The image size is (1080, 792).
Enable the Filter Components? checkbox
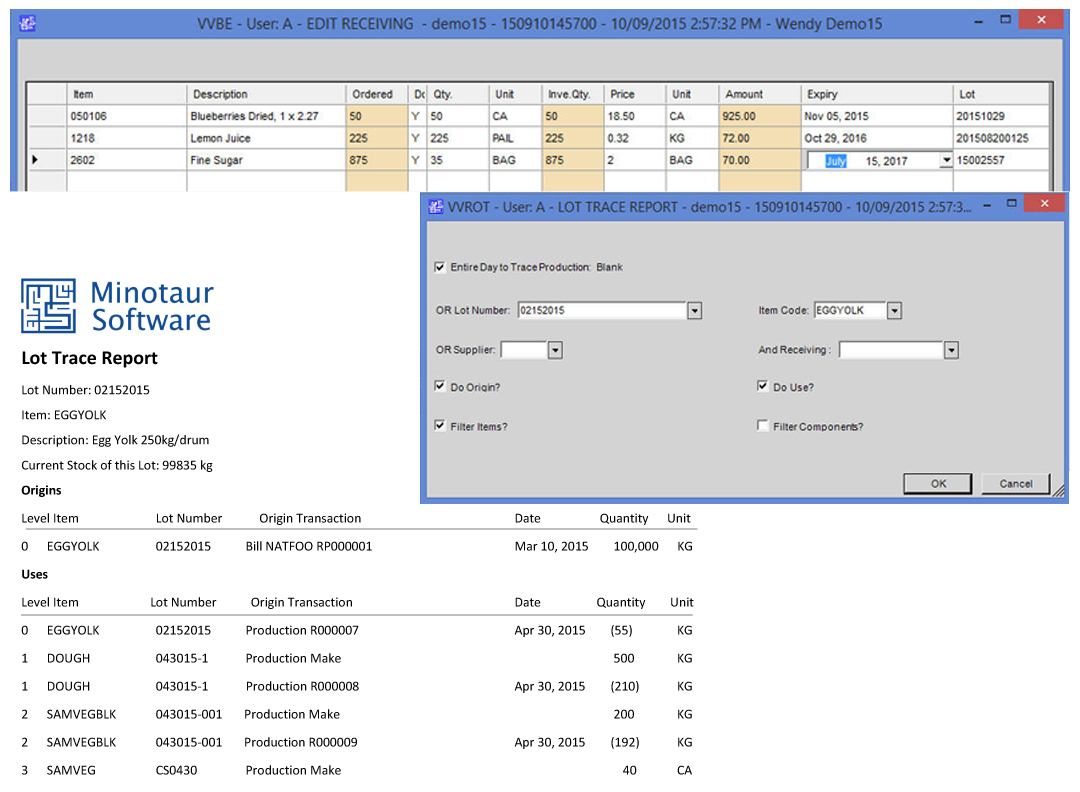763,426
